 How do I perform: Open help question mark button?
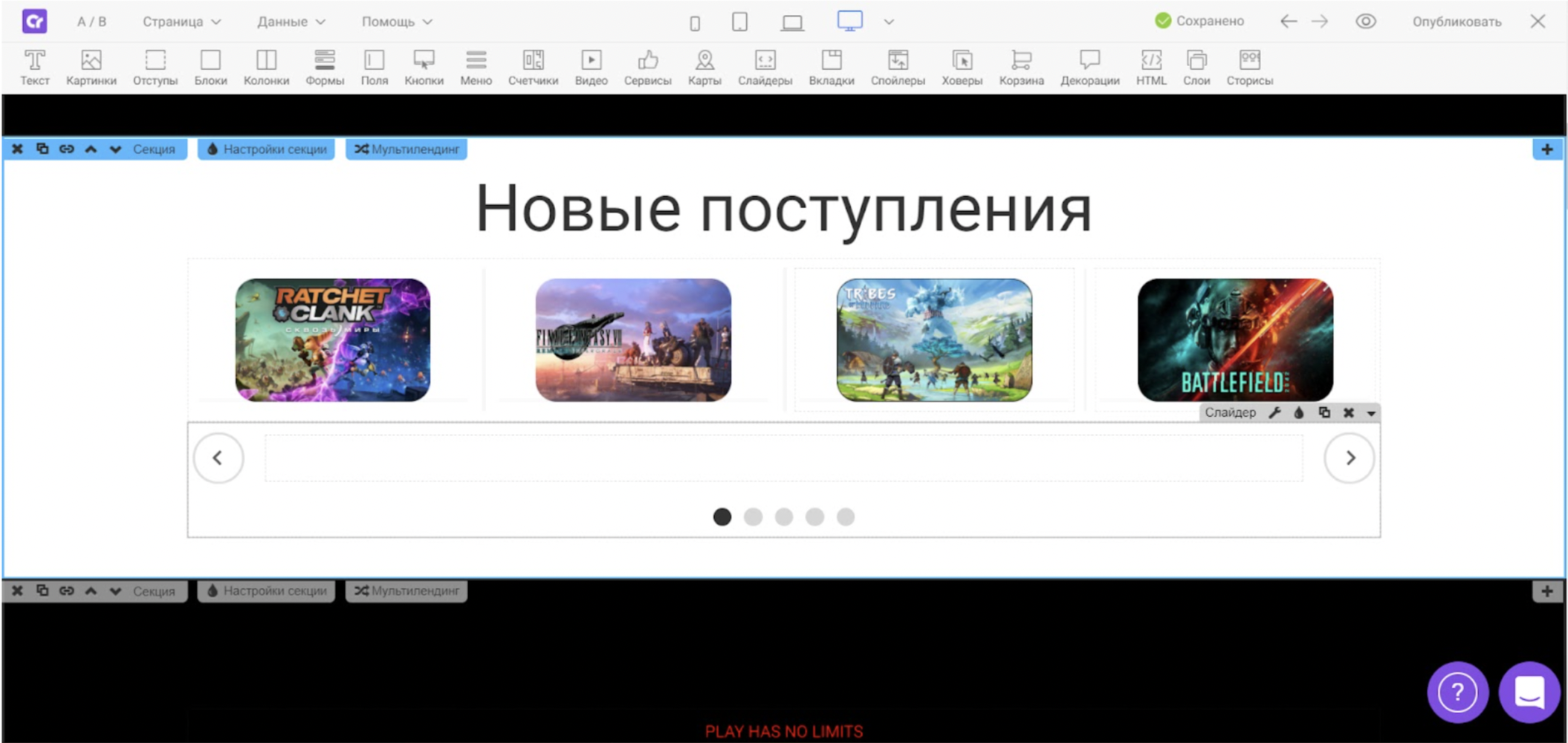[1457, 692]
